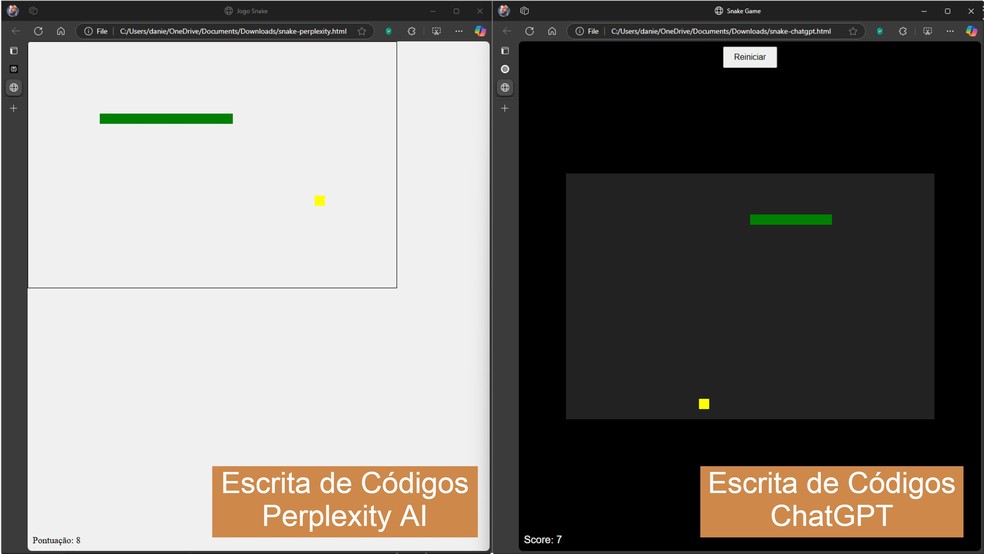
Task: Open screen capture tool in Snake Game window
Action: coord(928,31)
